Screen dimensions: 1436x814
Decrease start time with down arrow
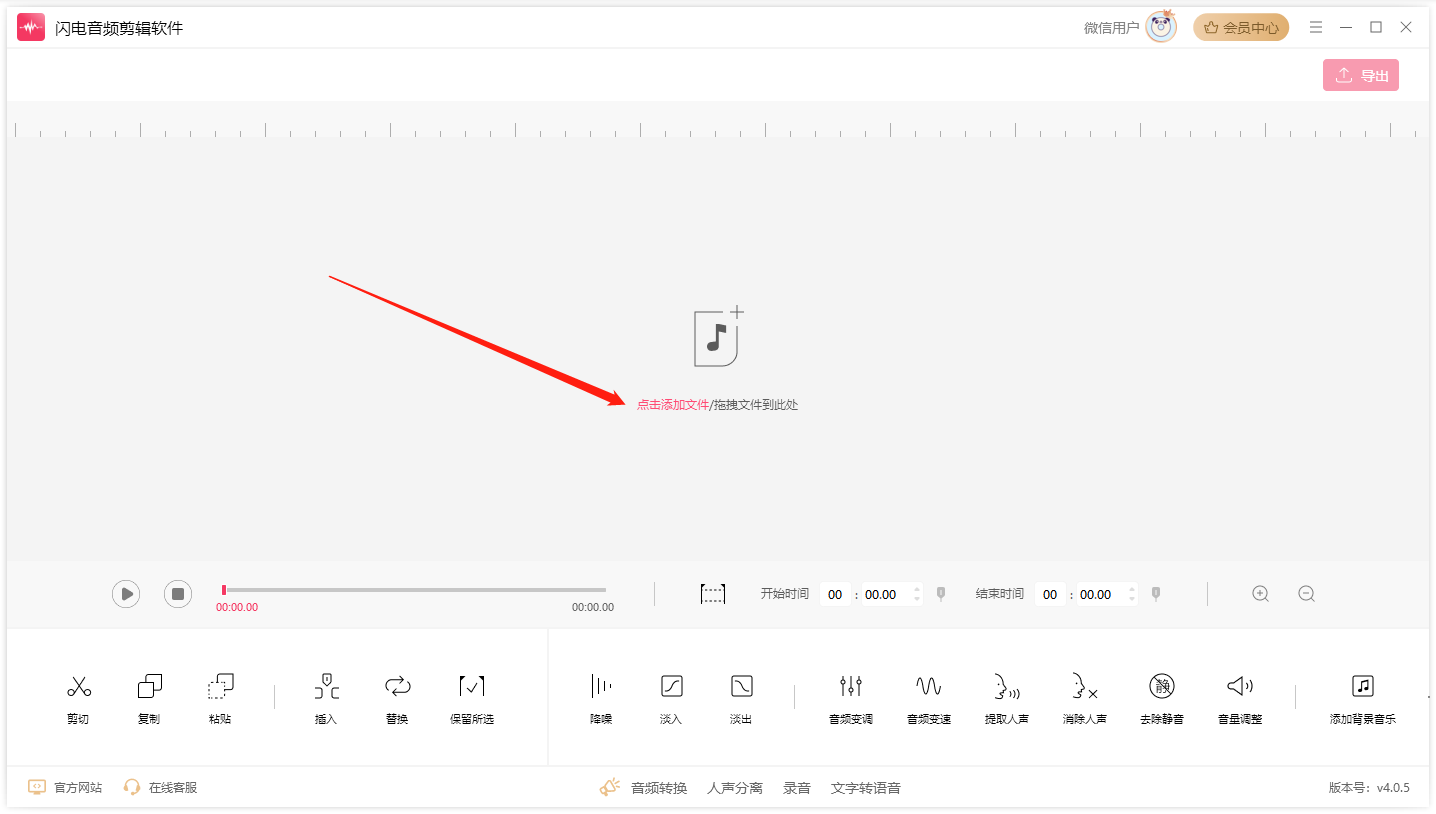917,599
